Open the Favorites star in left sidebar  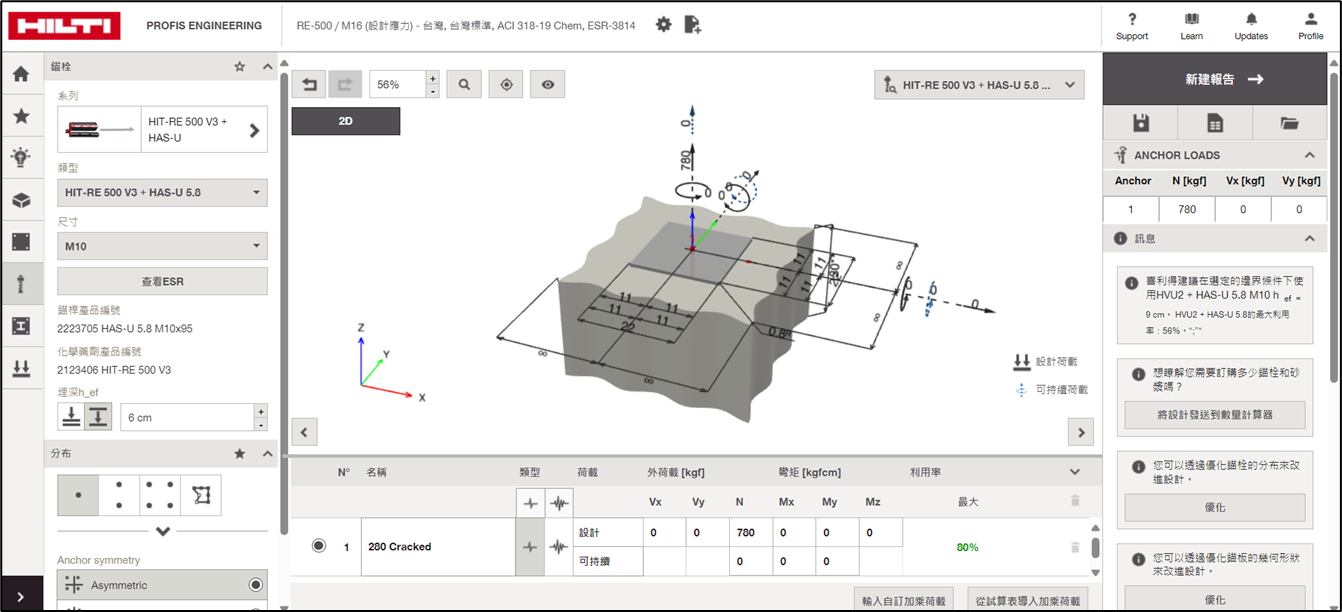21,116
